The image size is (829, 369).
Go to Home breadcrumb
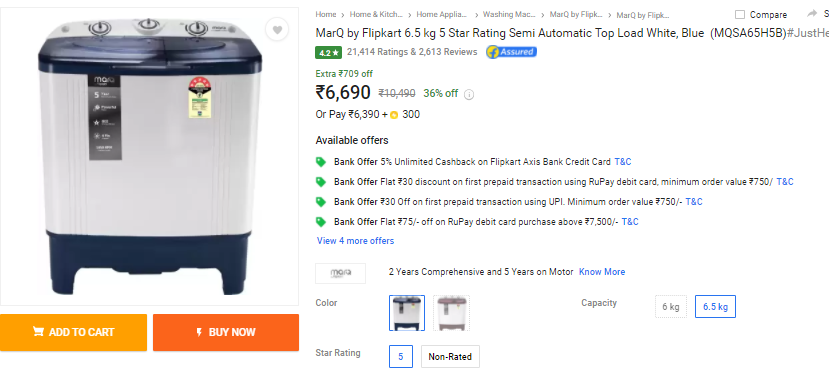pyautogui.click(x=326, y=15)
